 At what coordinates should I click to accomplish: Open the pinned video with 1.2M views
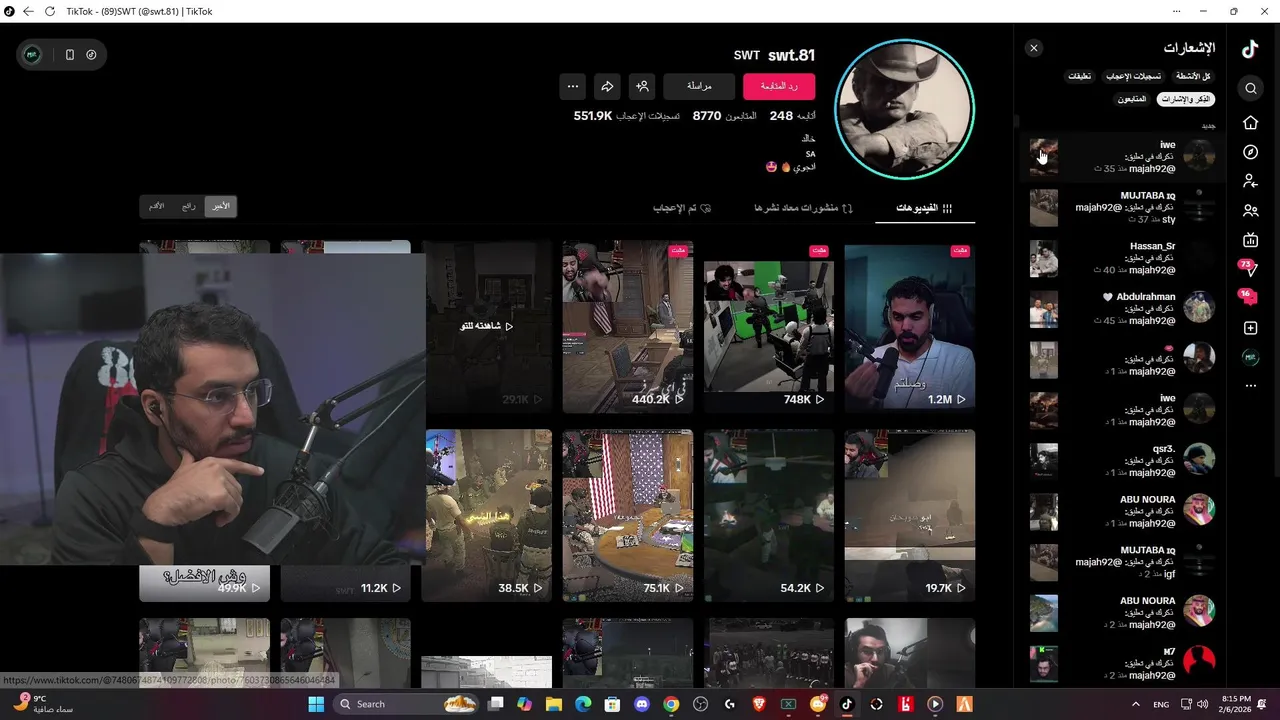pos(909,326)
